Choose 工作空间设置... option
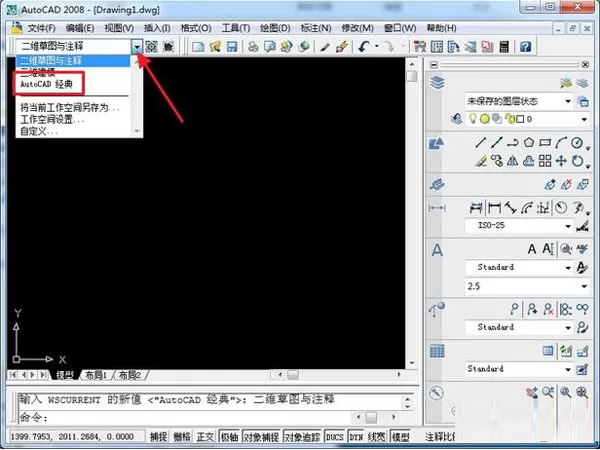This screenshot has width=600, height=450. (52, 120)
